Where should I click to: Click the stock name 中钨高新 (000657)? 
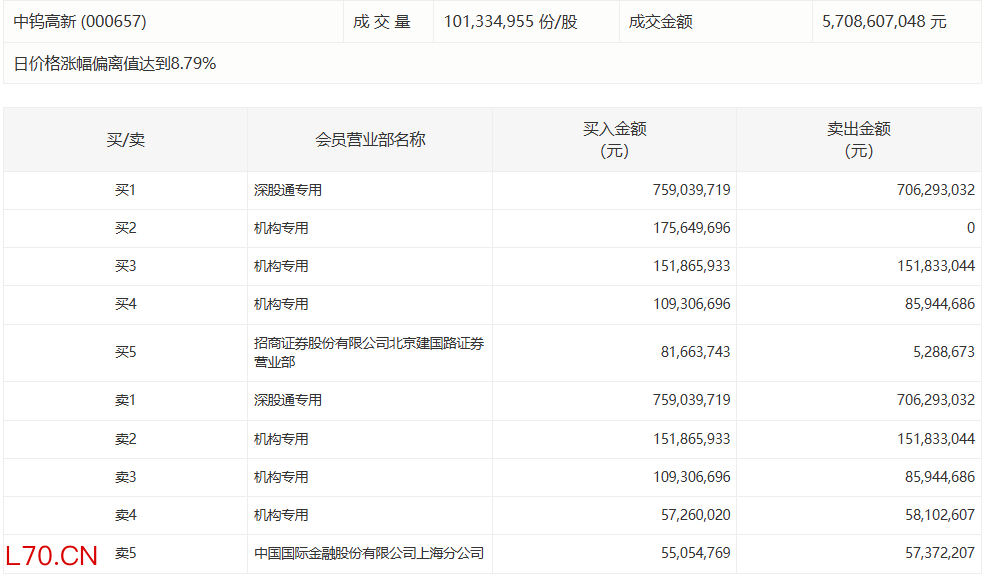(73, 21)
